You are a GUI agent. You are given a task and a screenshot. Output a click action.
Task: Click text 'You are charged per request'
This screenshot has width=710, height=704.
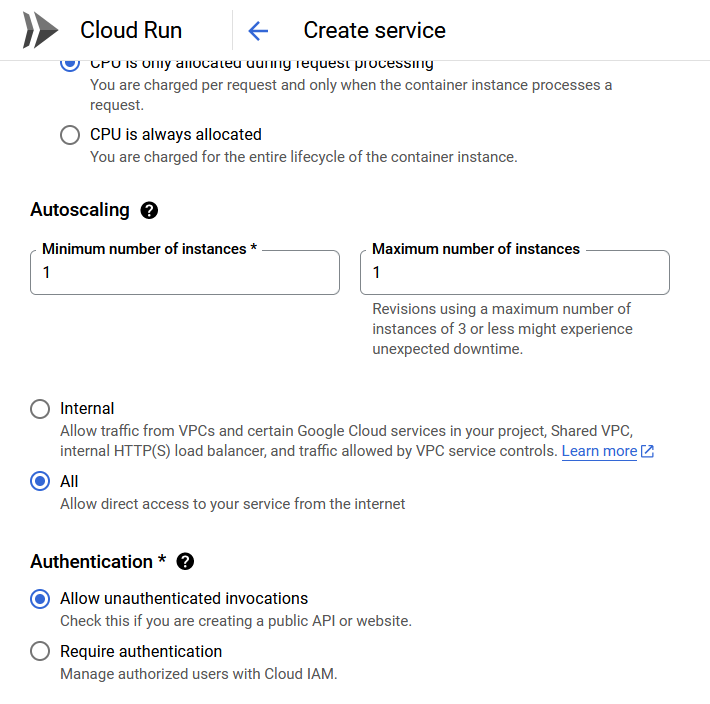click(183, 85)
